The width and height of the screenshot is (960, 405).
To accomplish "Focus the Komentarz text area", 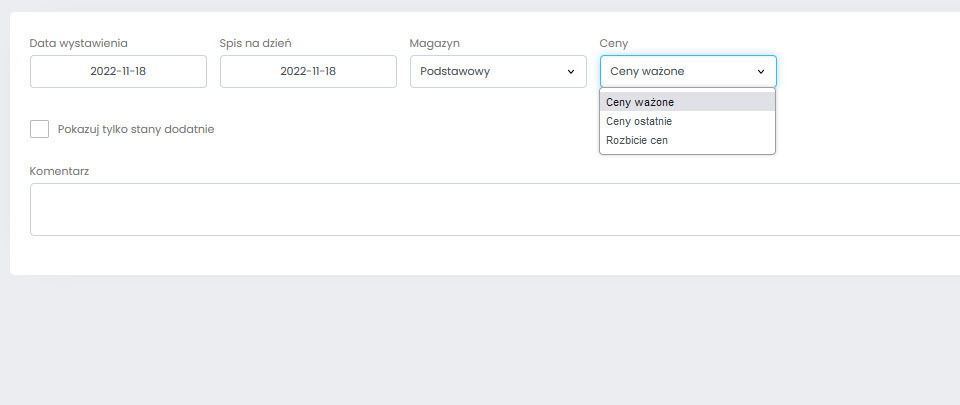I will pos(495,209).
